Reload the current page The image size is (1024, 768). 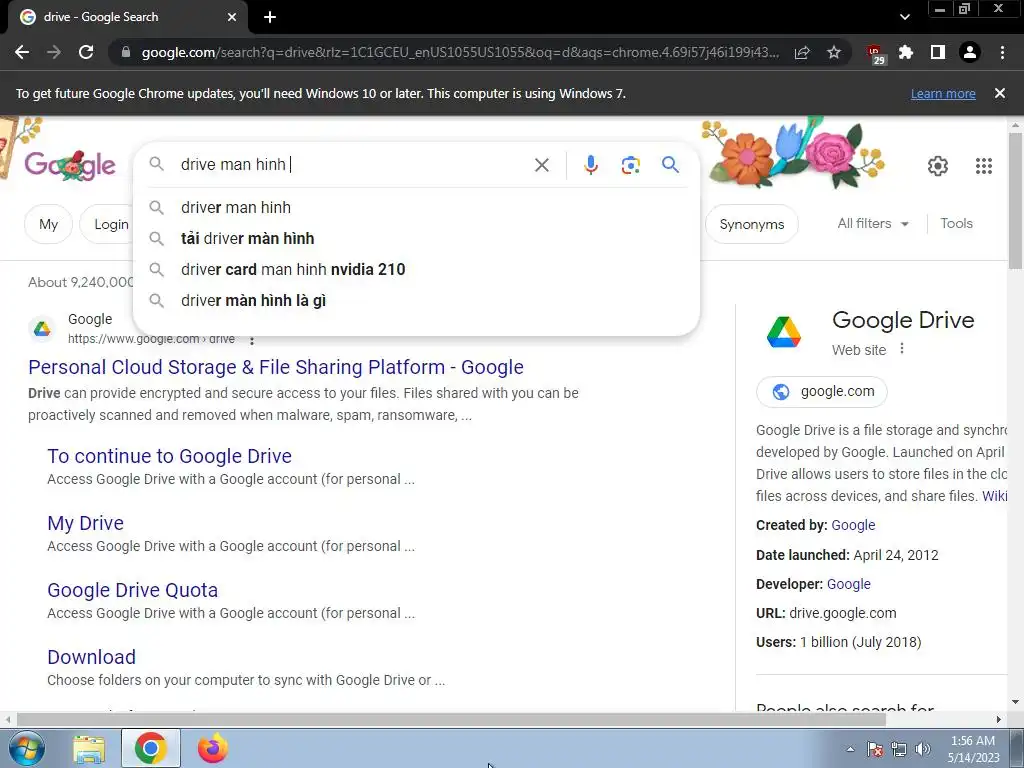click(x=86, y=52)
